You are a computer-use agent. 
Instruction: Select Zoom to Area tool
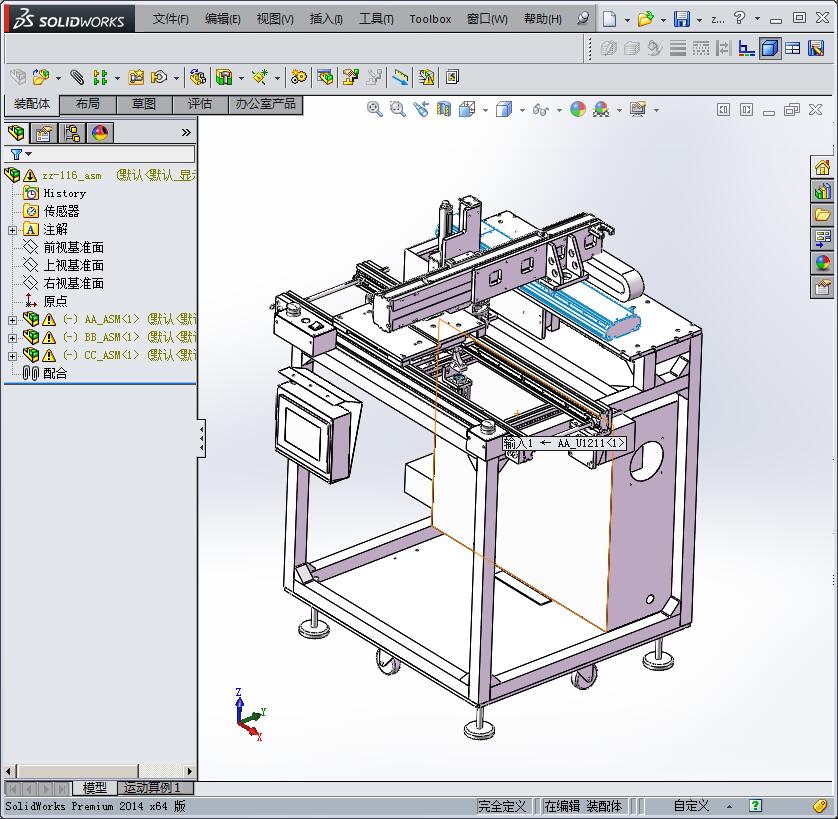[x=398, y=110]
